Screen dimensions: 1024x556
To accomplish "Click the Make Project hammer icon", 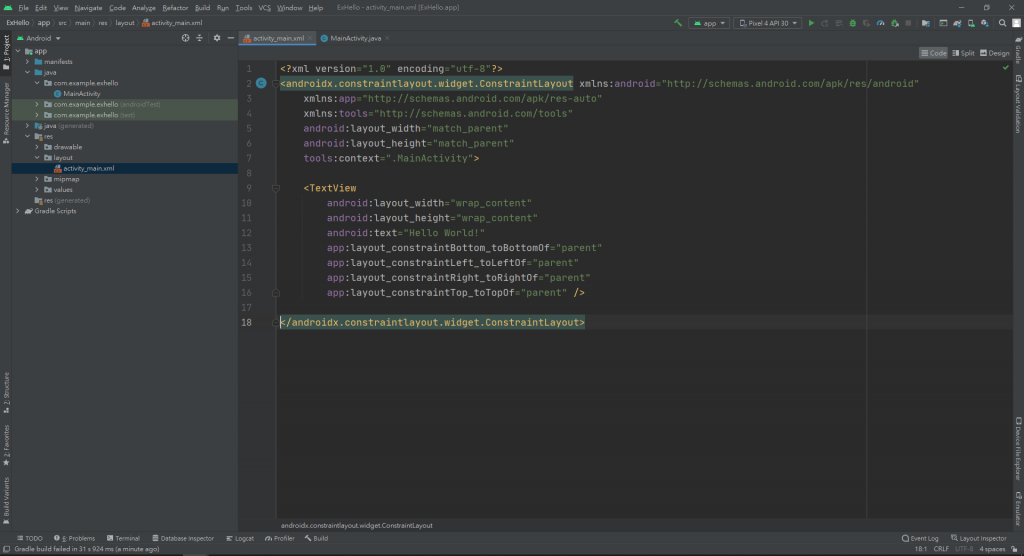I will coord(678,23).
